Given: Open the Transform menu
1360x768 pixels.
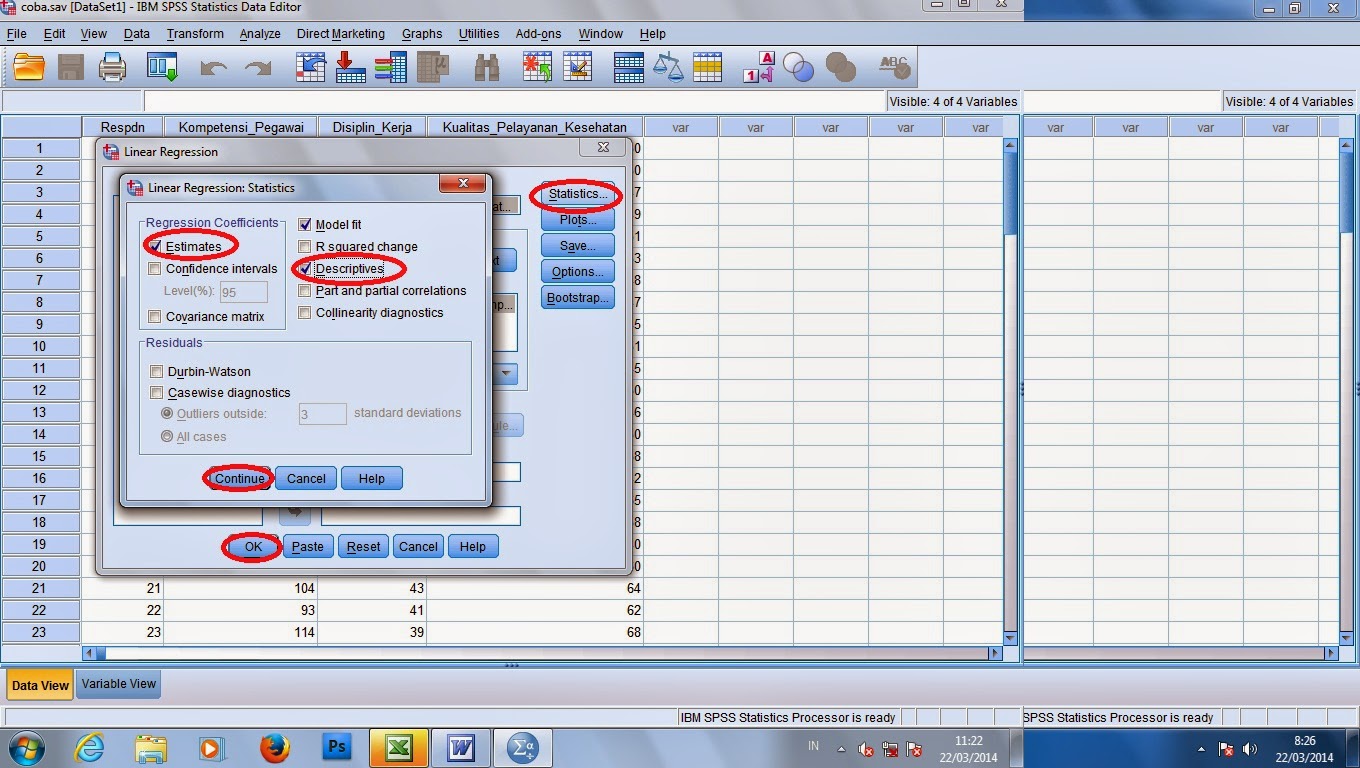Looking at the screenshot, I should click(x=195, y=34).
